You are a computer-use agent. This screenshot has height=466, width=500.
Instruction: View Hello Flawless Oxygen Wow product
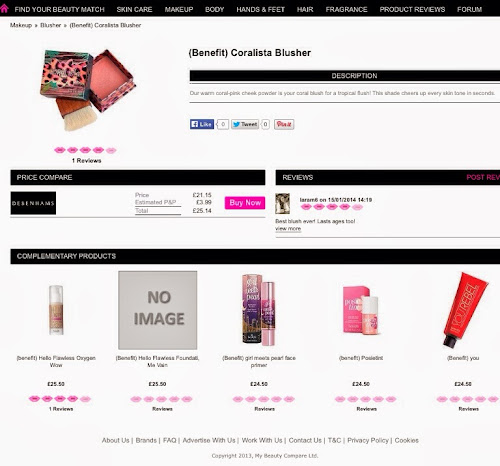pos(56,361)
